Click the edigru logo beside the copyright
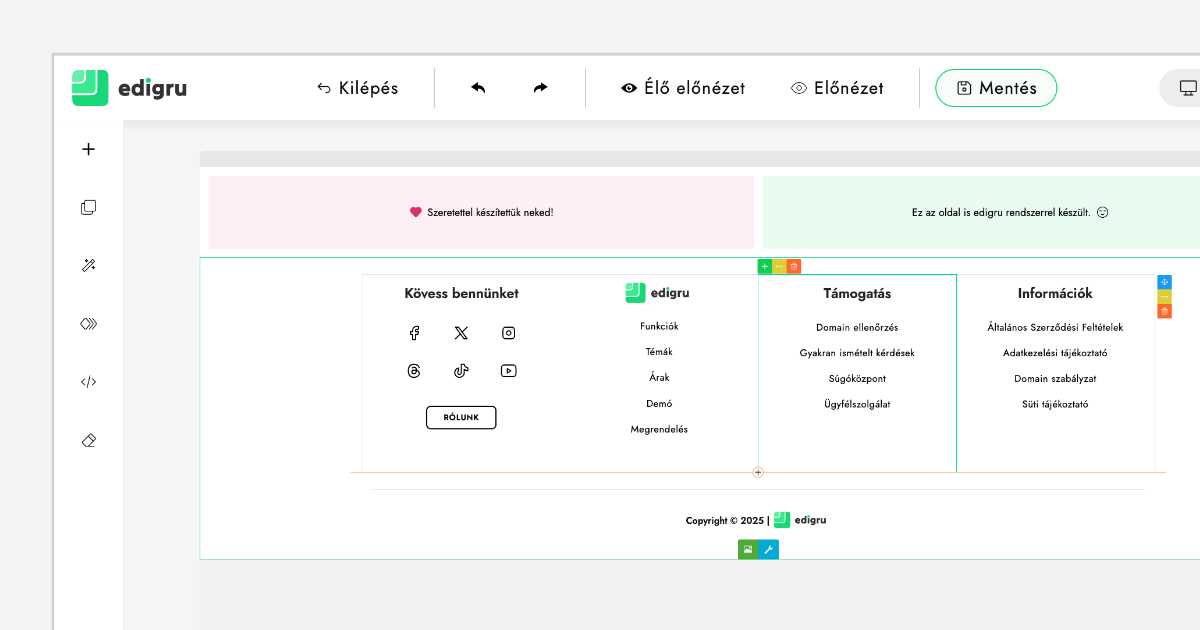 pyautogui.click(x=800, y=520)
